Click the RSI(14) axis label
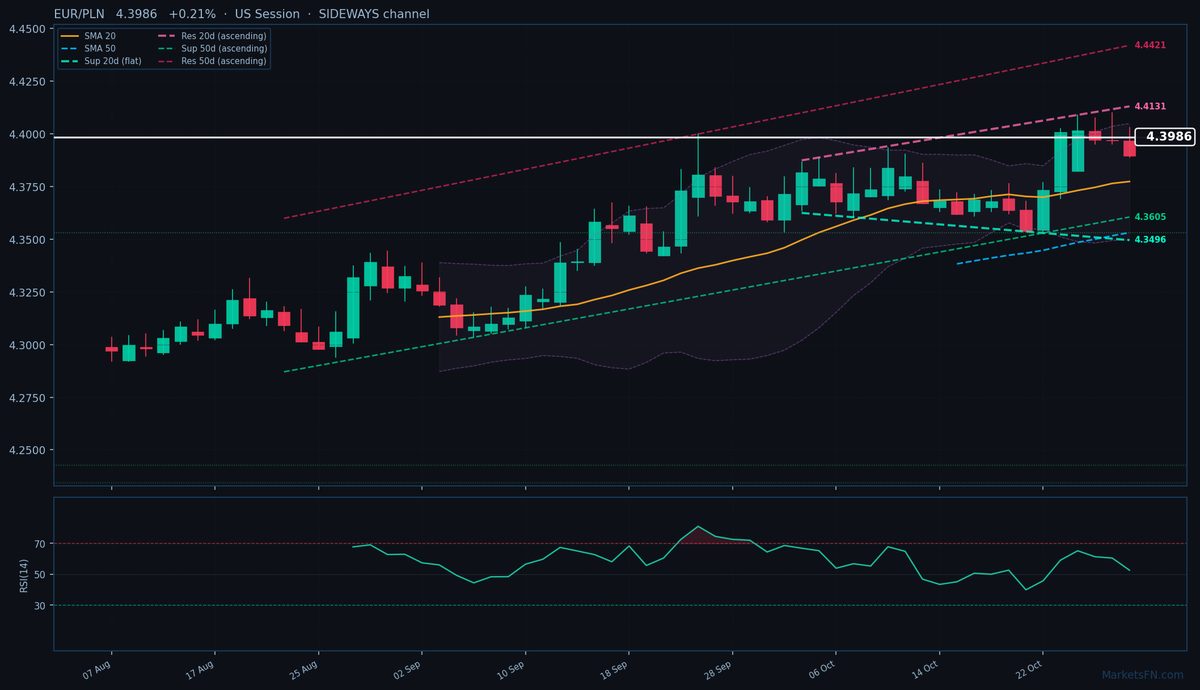The width and height of the screenshot is (1200, 690). click(x=25, y=574)
